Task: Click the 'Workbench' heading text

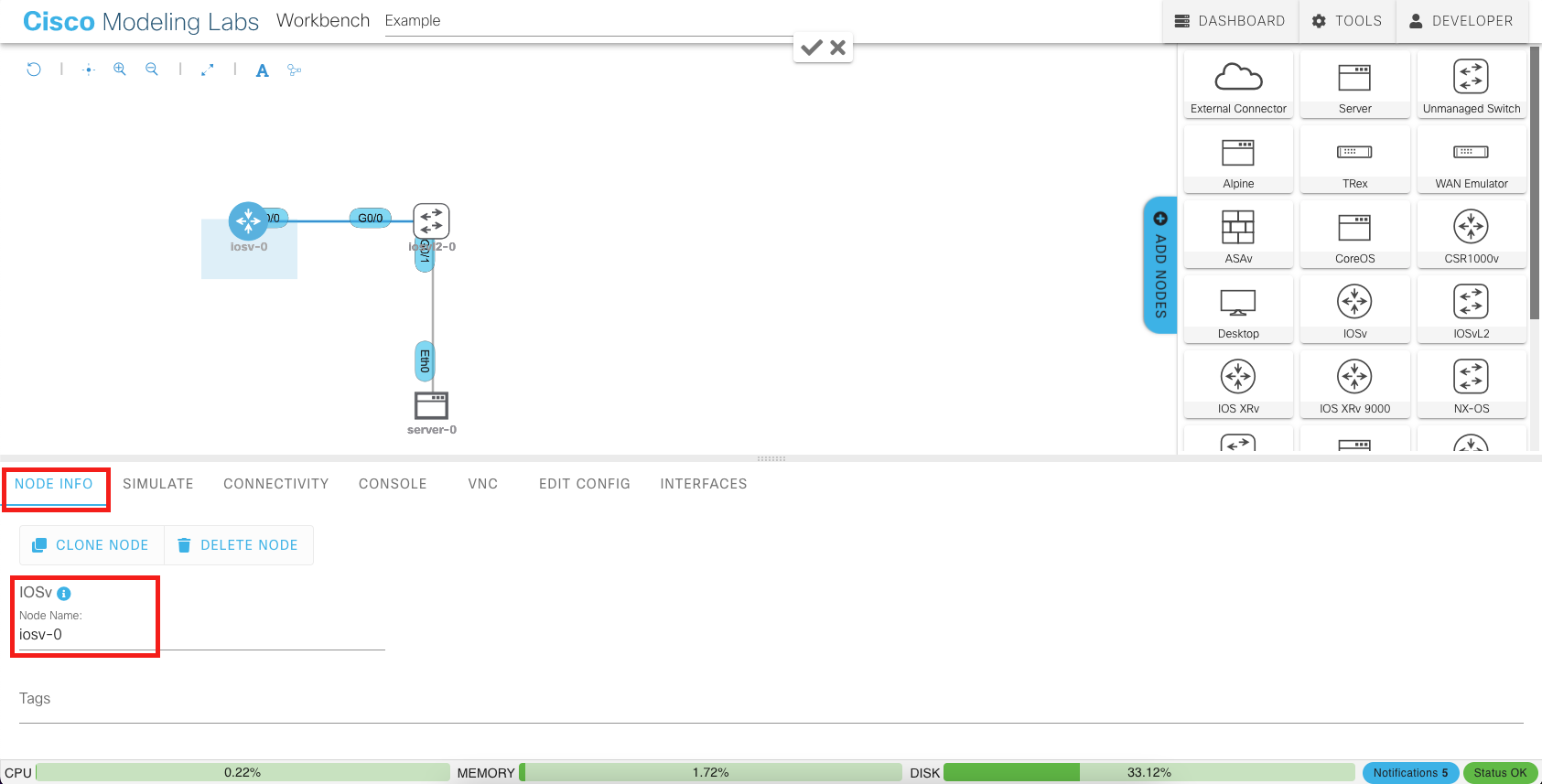Action: [x=323, y=20]
